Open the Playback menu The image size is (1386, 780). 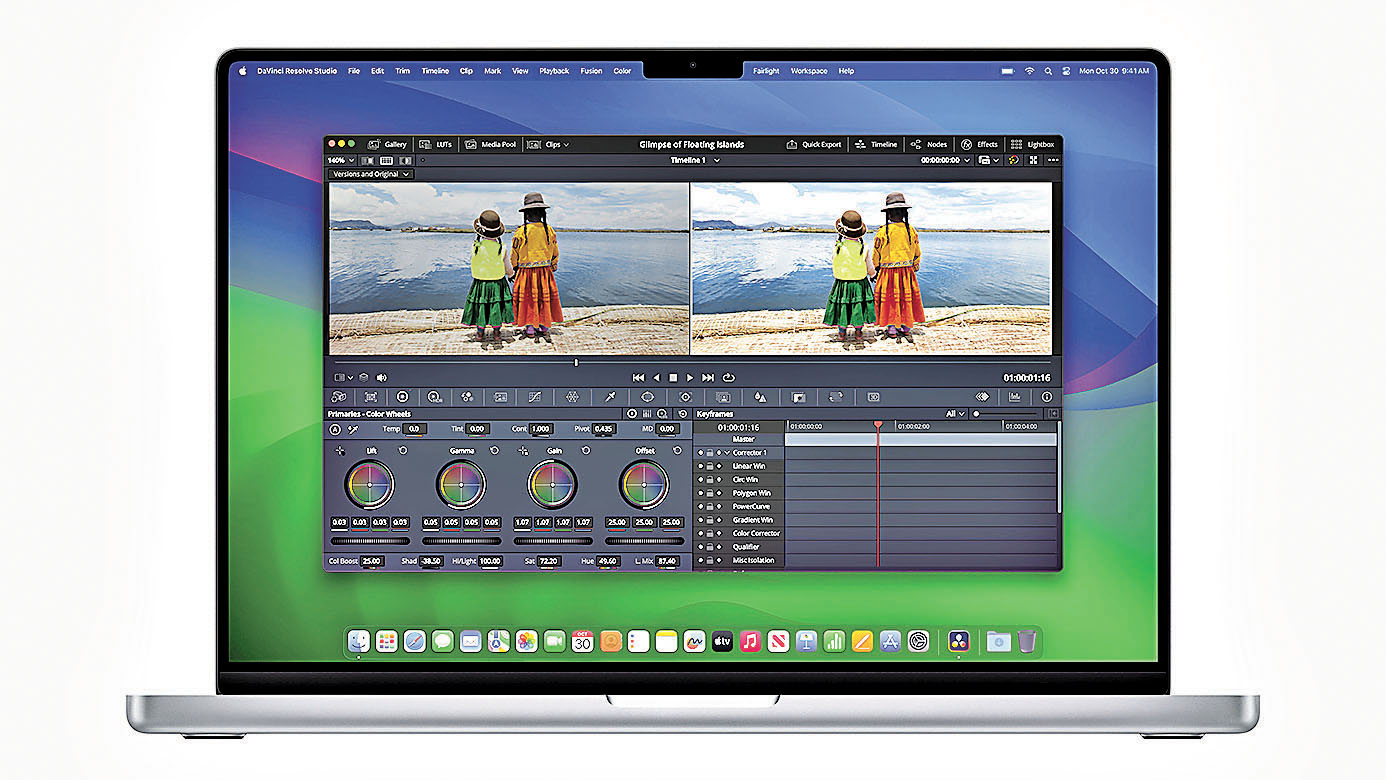(554, 71)
